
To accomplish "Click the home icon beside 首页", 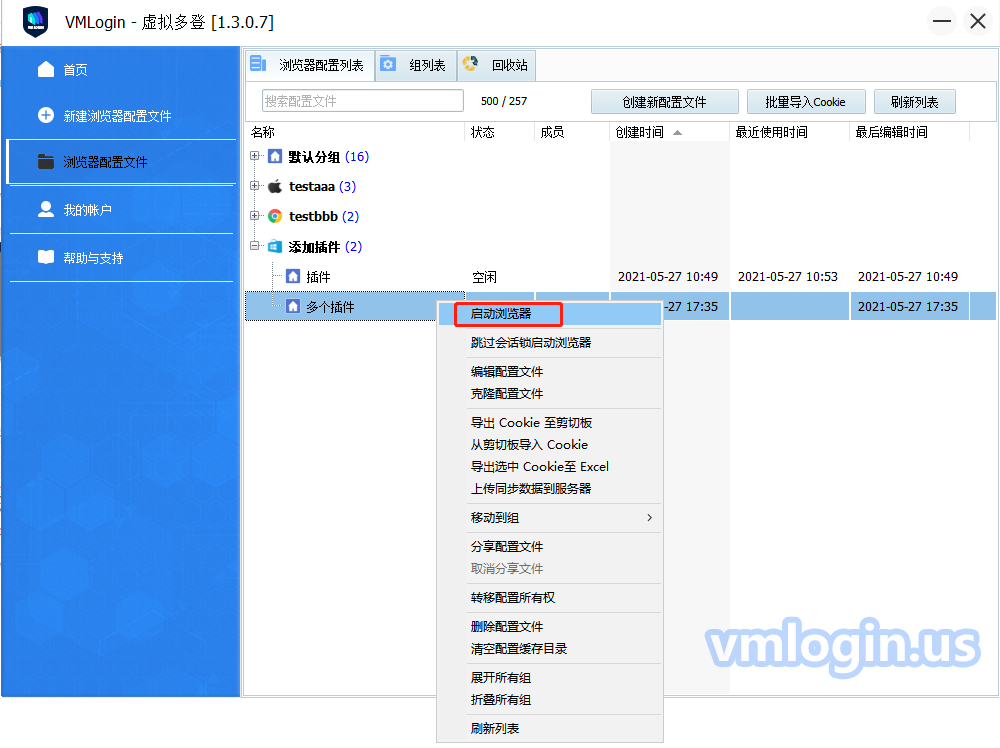I will [x=46, y=69].
